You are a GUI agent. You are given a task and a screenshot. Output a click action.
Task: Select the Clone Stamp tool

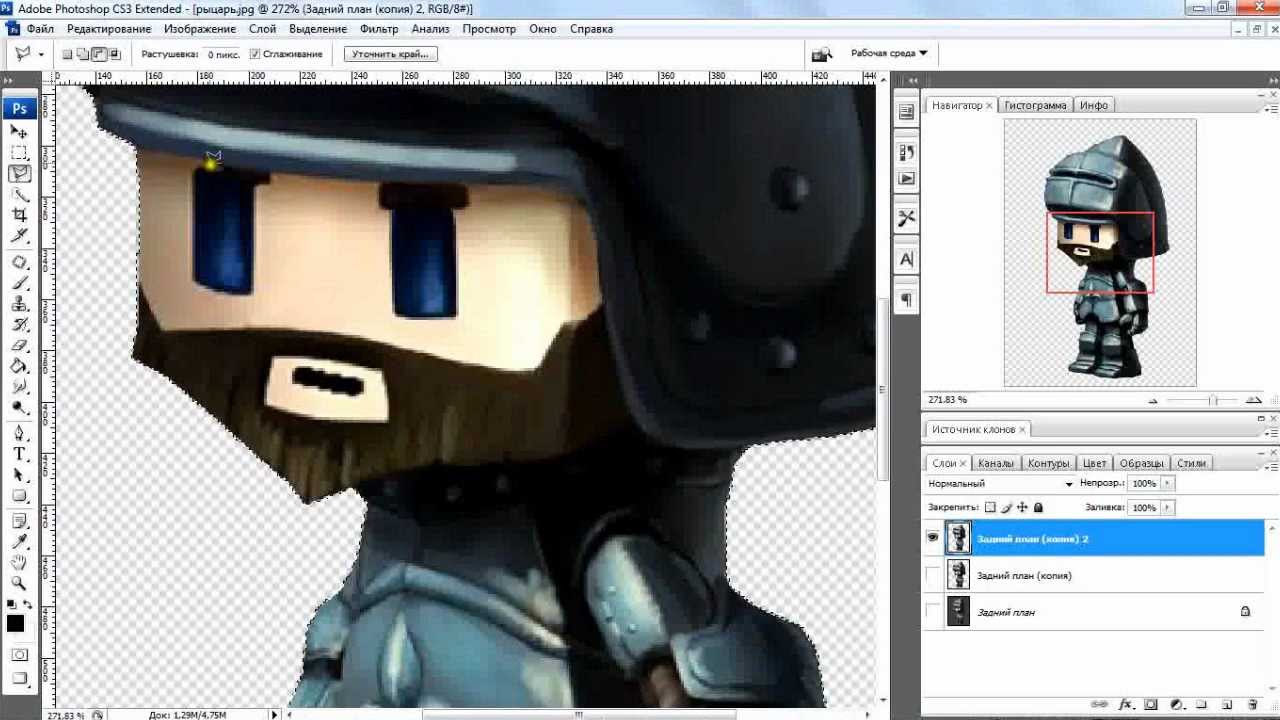pos(19,304)
